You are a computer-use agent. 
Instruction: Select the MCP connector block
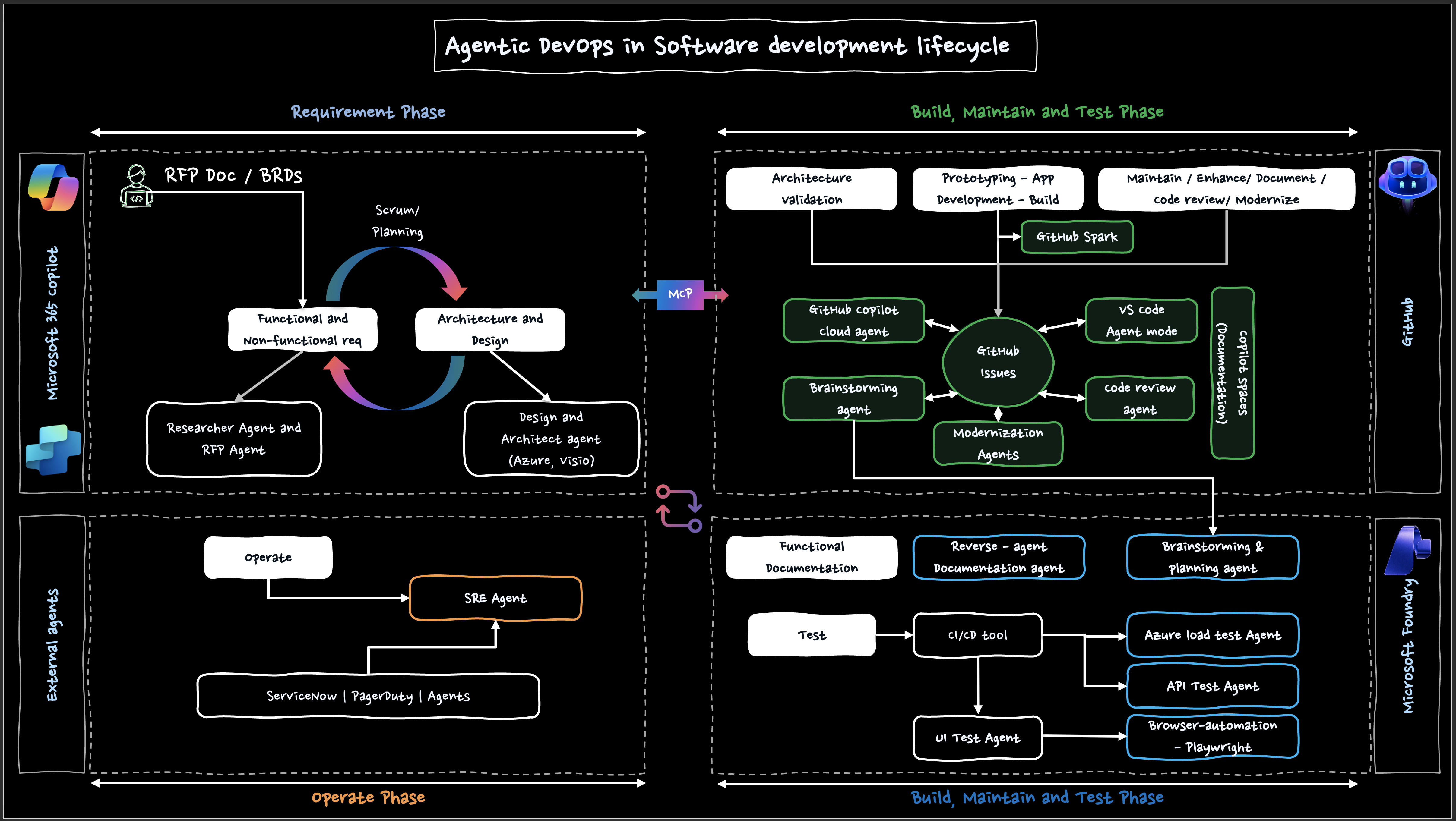point(680,294)
